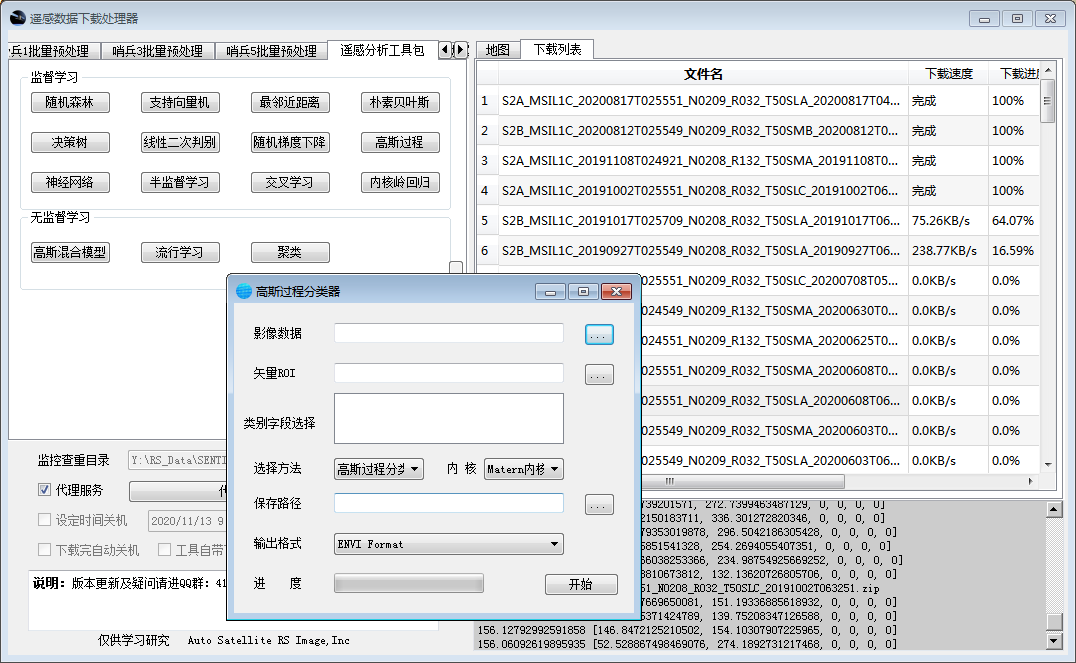Select download row 6 S2B_MSIL1C_20190927
This screenshot has height=663, width=1076.
coord(758,251)
